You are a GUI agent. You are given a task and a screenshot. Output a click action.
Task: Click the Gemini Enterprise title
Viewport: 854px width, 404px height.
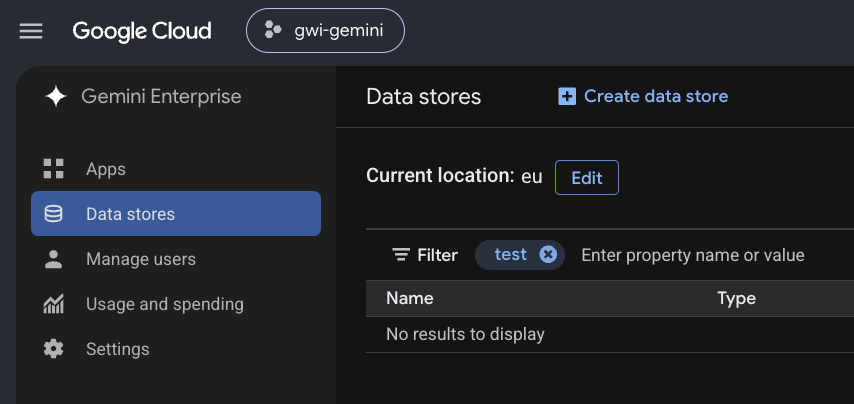pos(161,97)
